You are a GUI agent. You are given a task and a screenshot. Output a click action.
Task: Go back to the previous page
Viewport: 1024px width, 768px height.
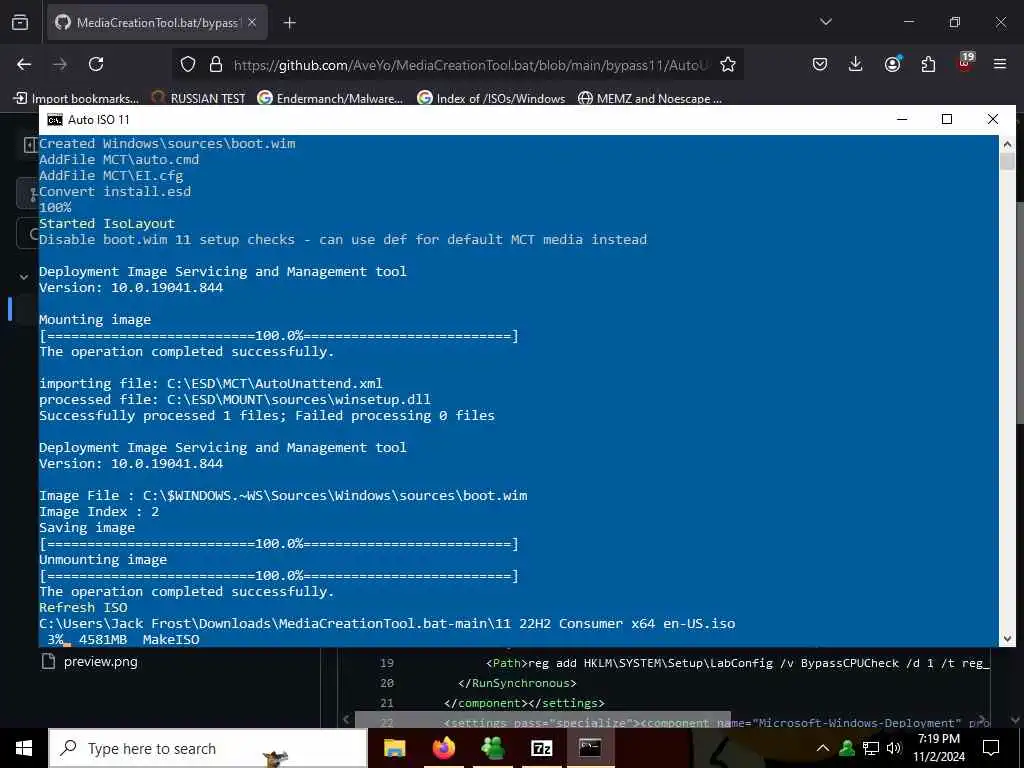click(24, 64)
